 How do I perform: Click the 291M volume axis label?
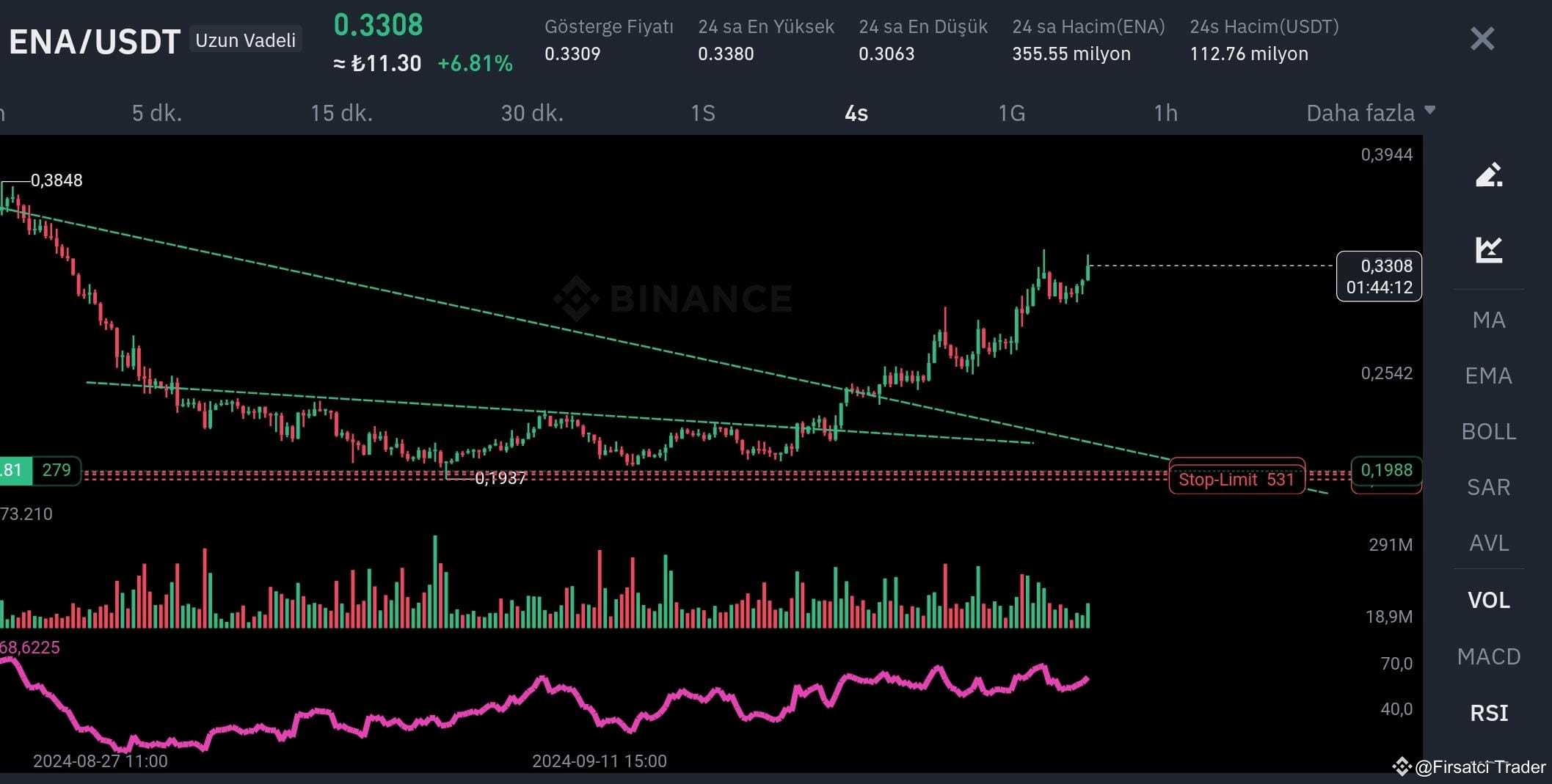(1391, 545)
